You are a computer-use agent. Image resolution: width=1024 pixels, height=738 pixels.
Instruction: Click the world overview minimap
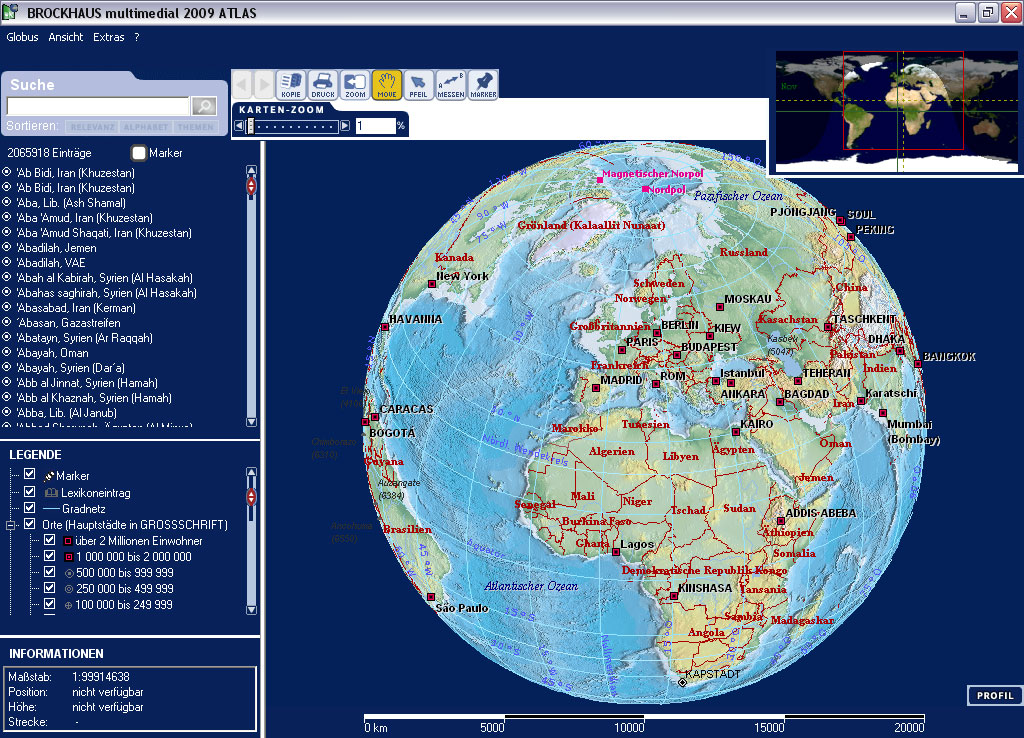(897, 112)
